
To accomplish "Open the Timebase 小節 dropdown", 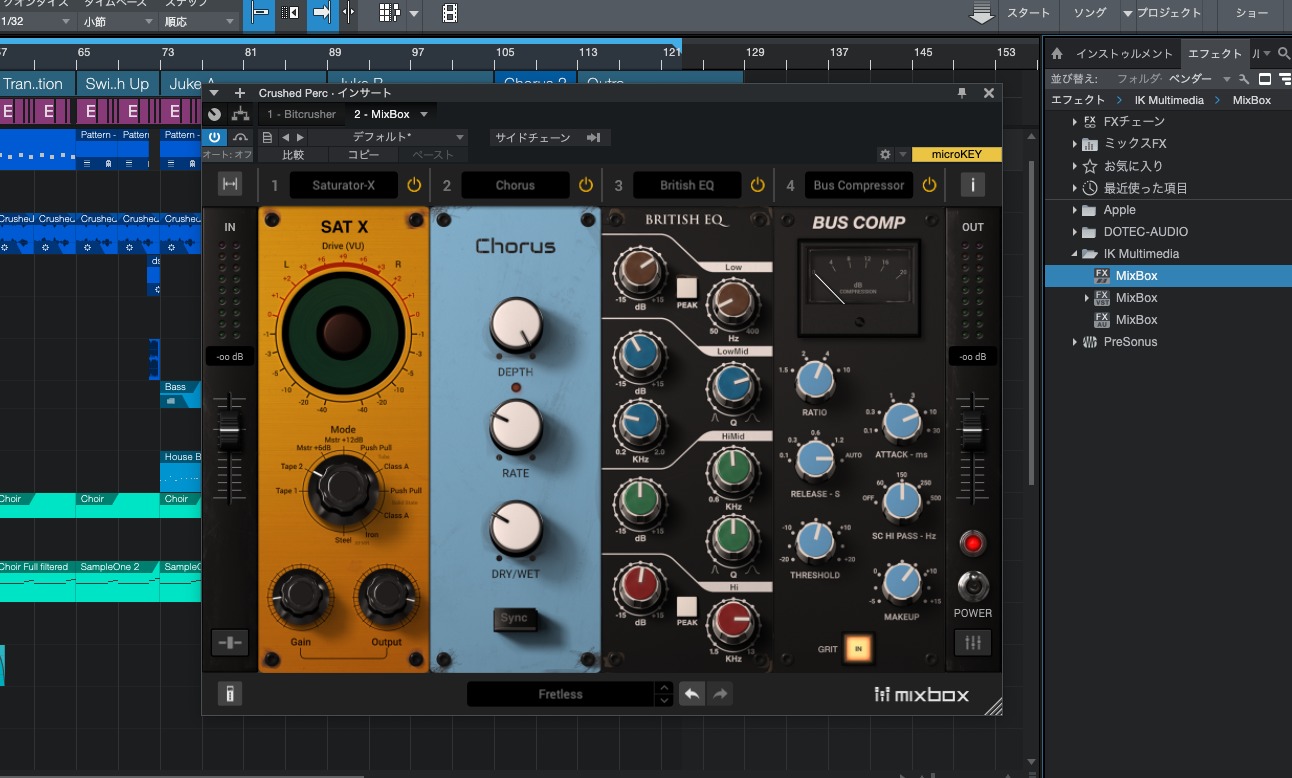I will click(x=118, y=21).
